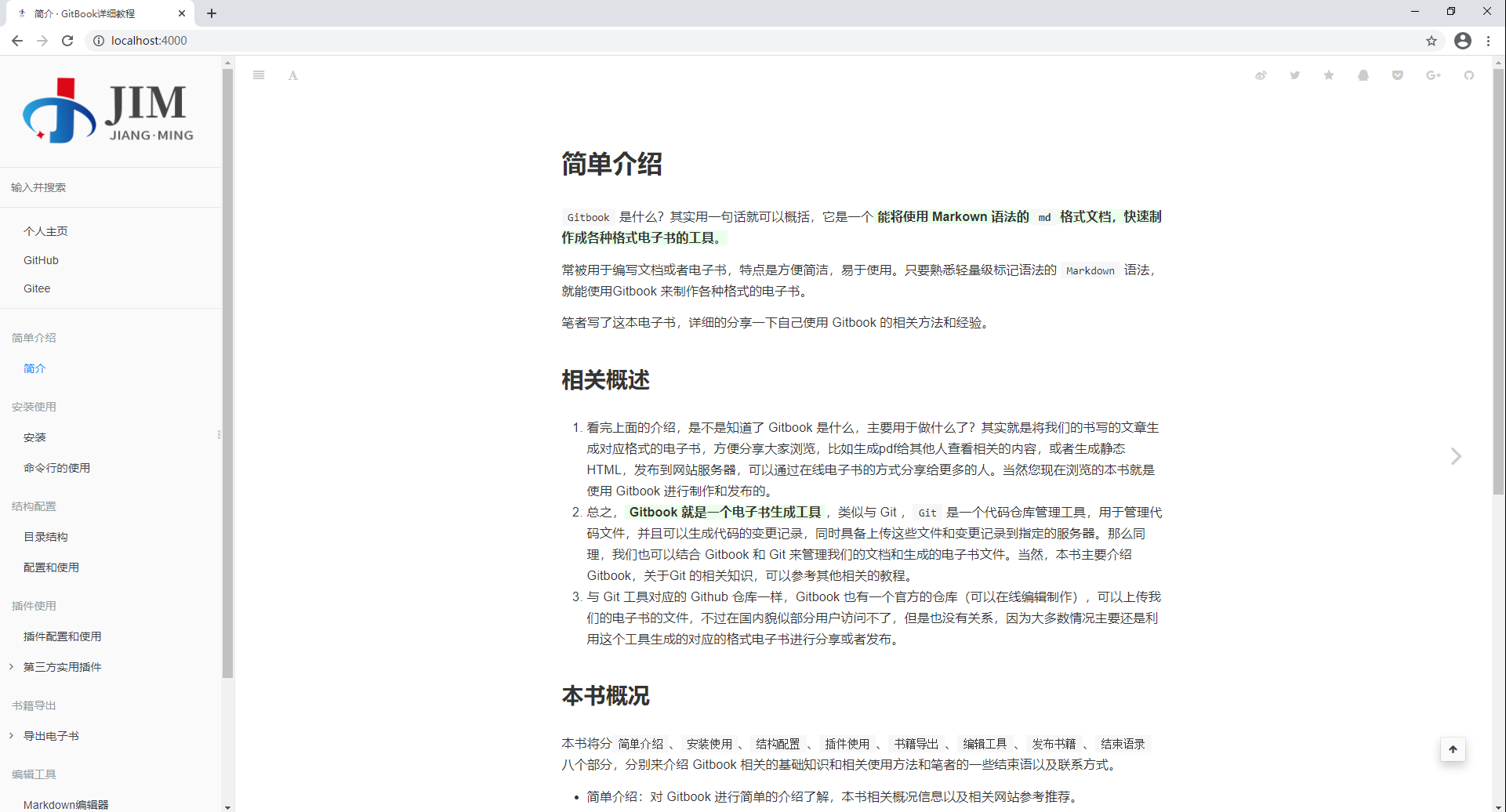This screenshot has width=1506, height=812.
Task: Click the main page scrollbar thumb
Action: pos(1498,282)
